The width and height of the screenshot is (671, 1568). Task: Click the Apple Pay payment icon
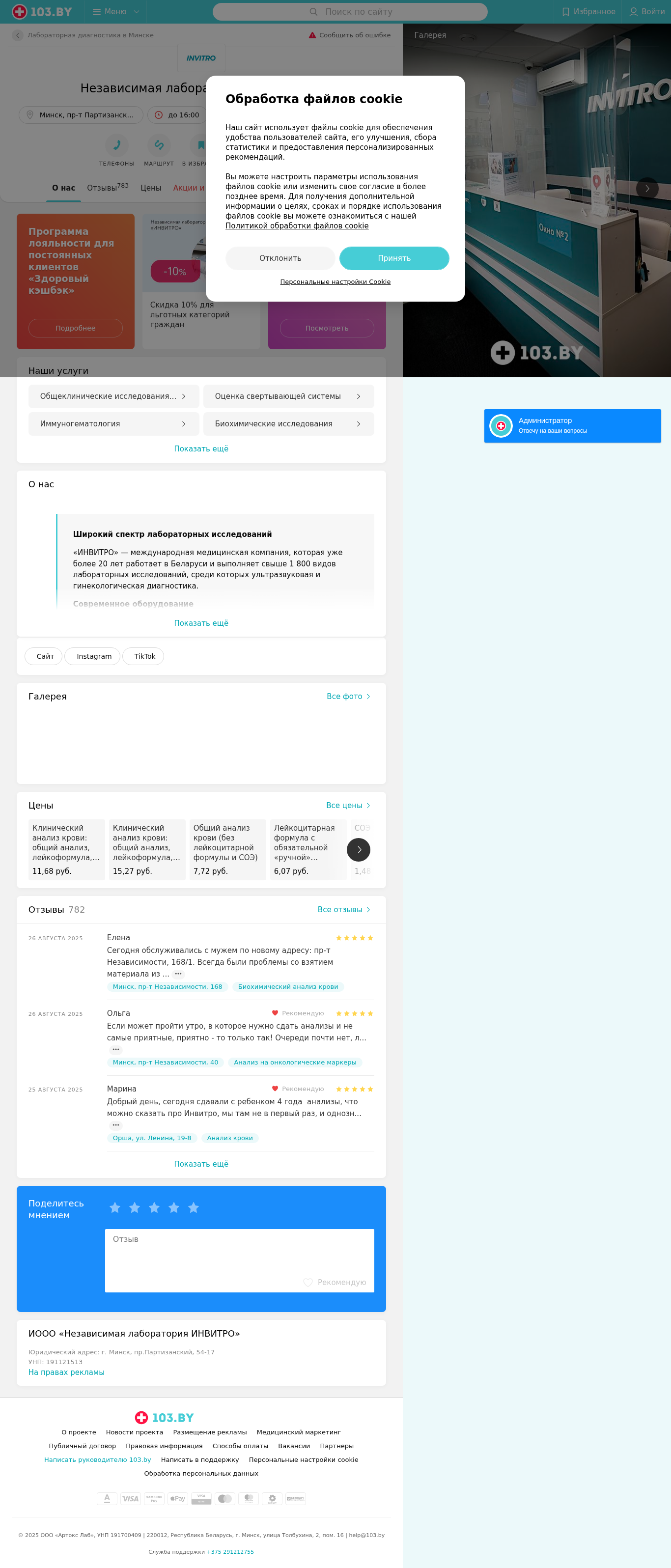coord(178,1499)
